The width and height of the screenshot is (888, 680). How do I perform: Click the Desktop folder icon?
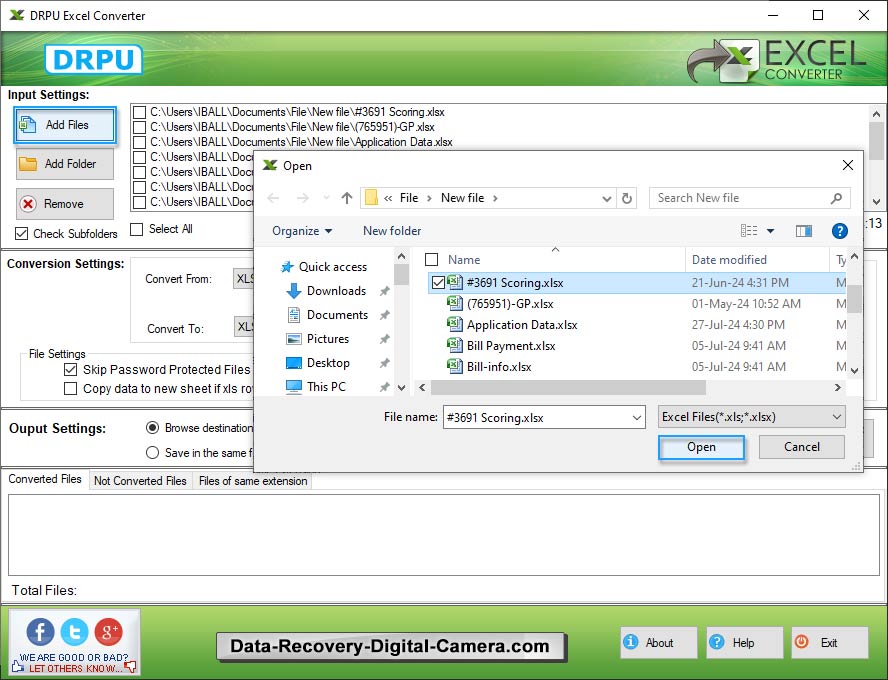coord(294,363)
